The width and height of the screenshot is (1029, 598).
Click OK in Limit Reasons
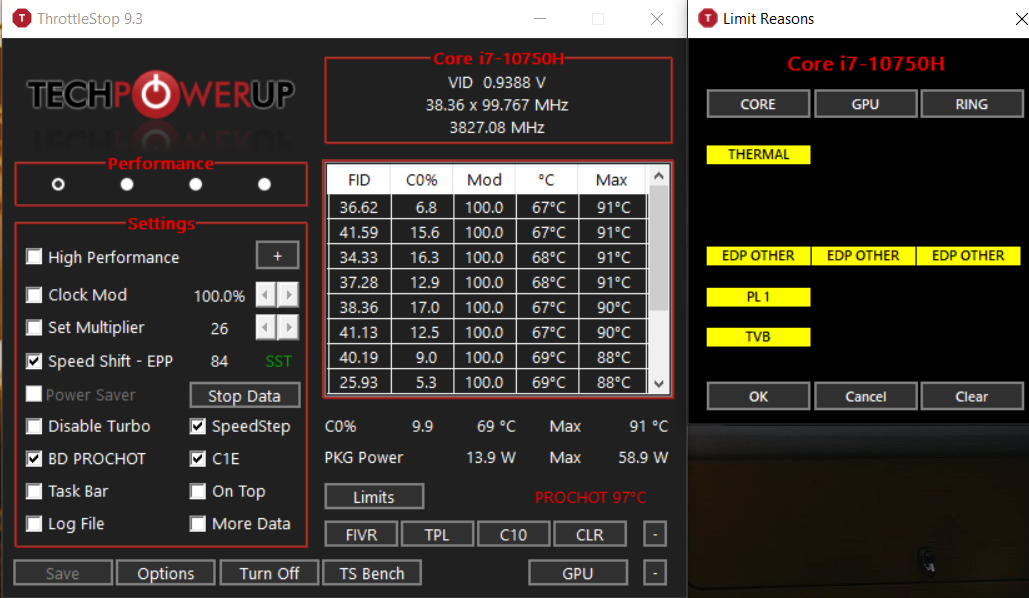pos(758,396)
